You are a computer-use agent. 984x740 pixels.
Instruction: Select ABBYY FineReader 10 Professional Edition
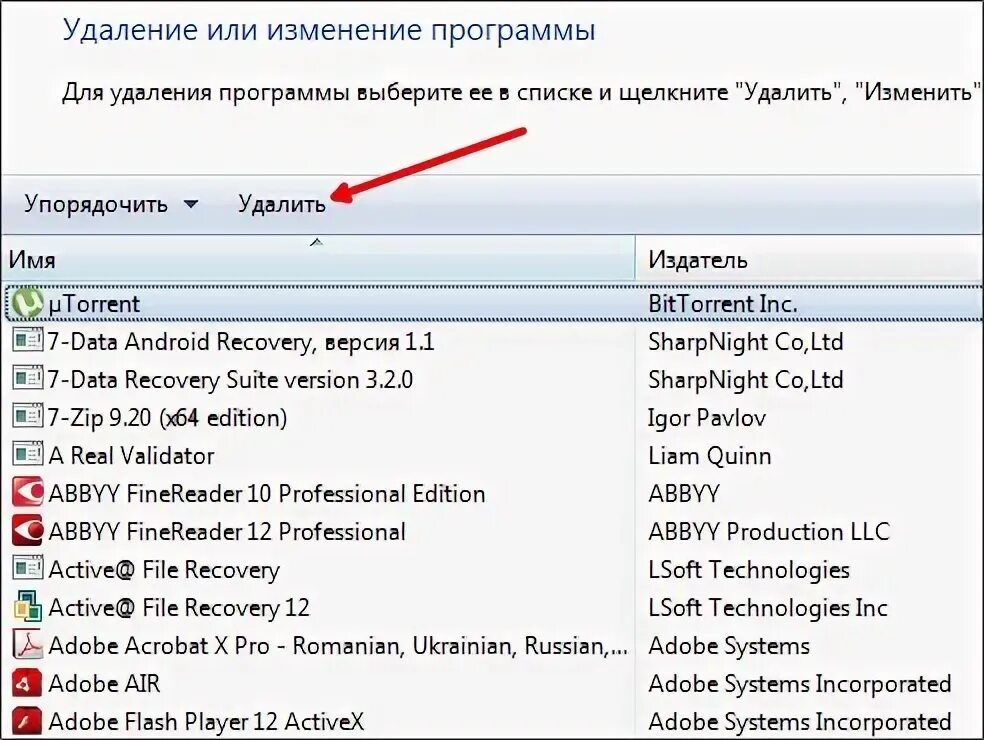[267, 494]
